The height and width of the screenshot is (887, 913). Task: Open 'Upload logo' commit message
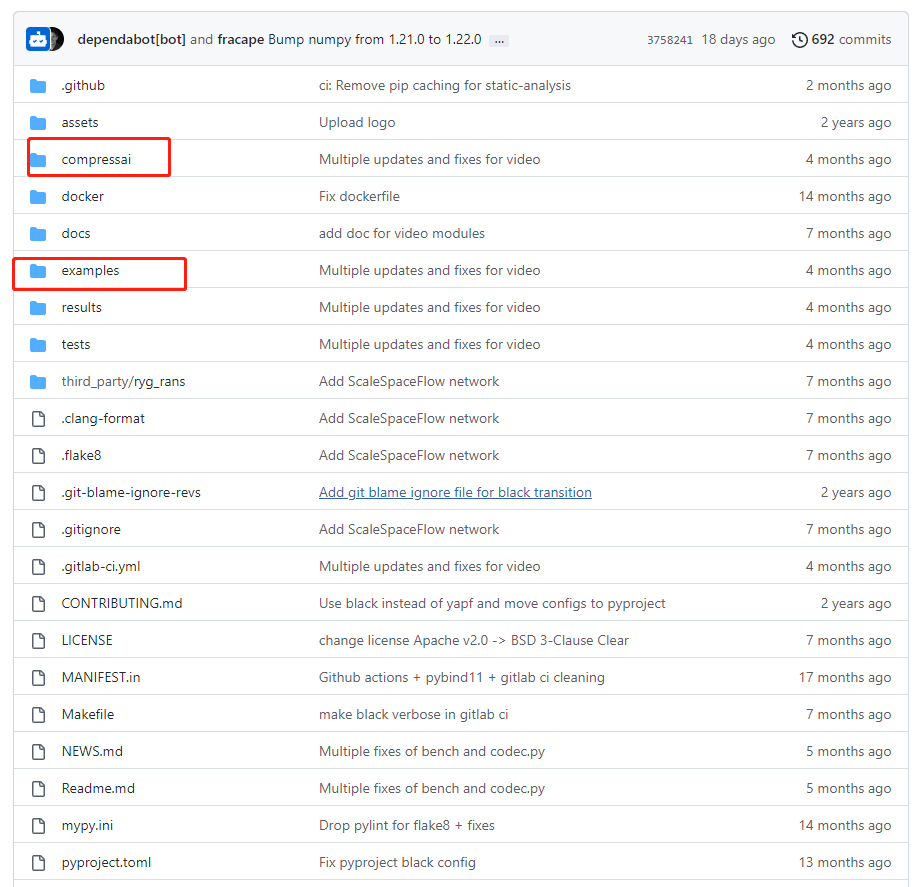coord(357,122)
